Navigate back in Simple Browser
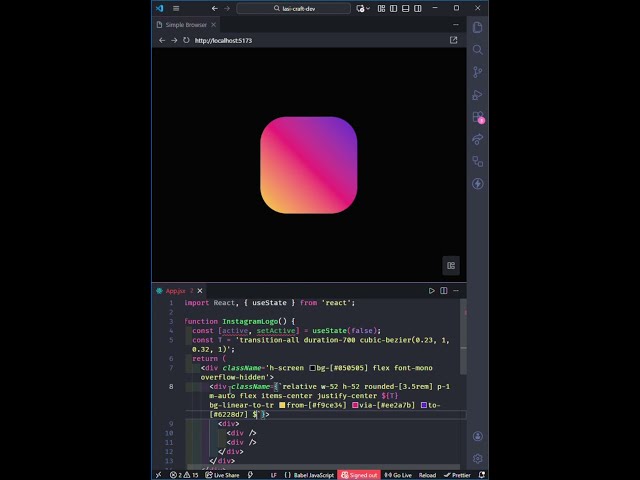Screen dimensions: 640x480 click(x=162, y=40)
